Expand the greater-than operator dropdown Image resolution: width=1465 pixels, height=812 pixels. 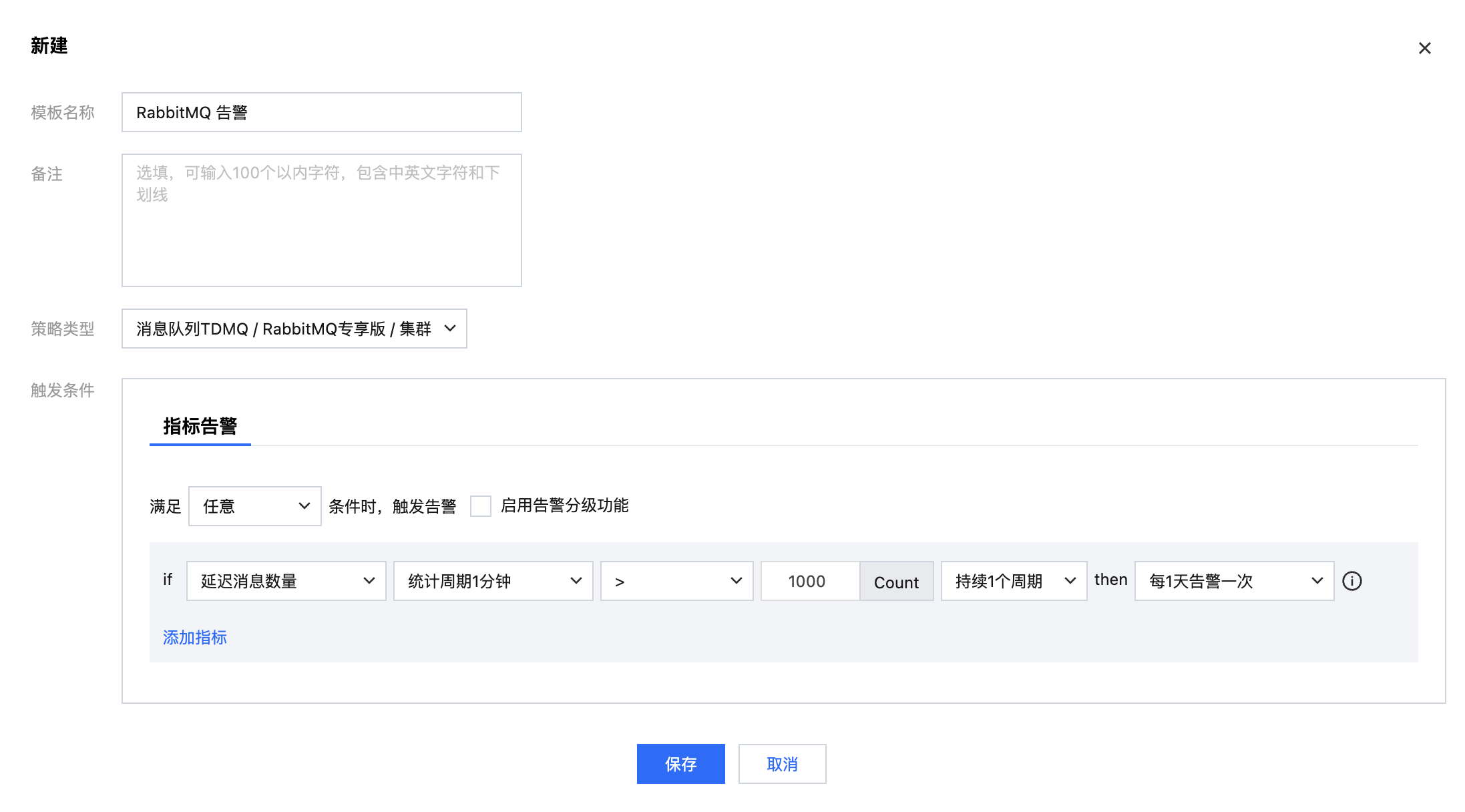point(676,581)
